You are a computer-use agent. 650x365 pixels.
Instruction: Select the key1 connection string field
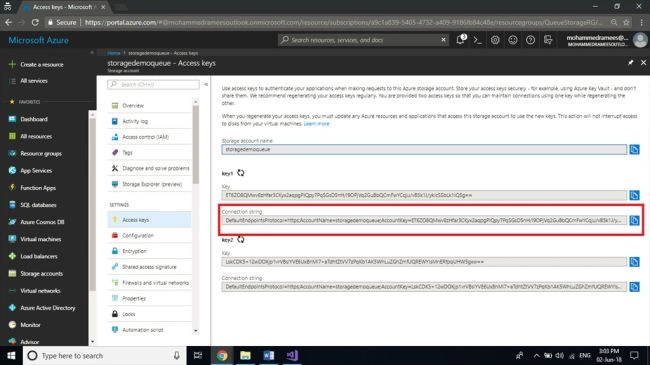(x=424, y=220)
